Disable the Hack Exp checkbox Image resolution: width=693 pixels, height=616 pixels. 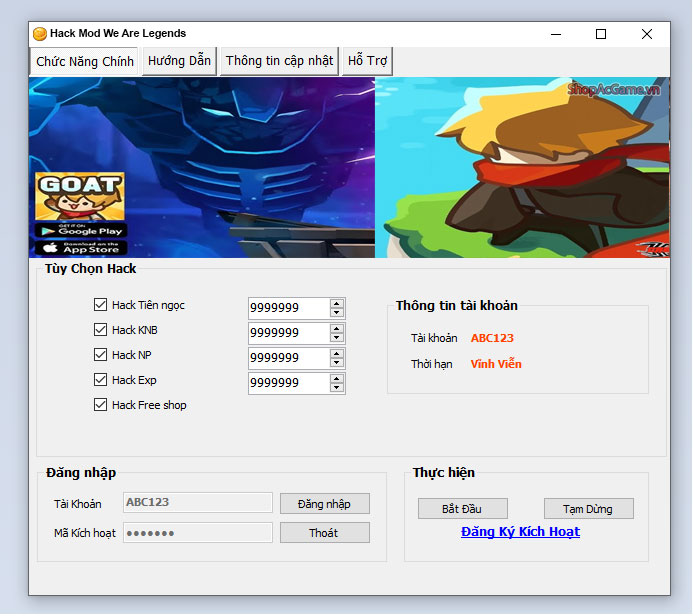click(x=100, y=380)
